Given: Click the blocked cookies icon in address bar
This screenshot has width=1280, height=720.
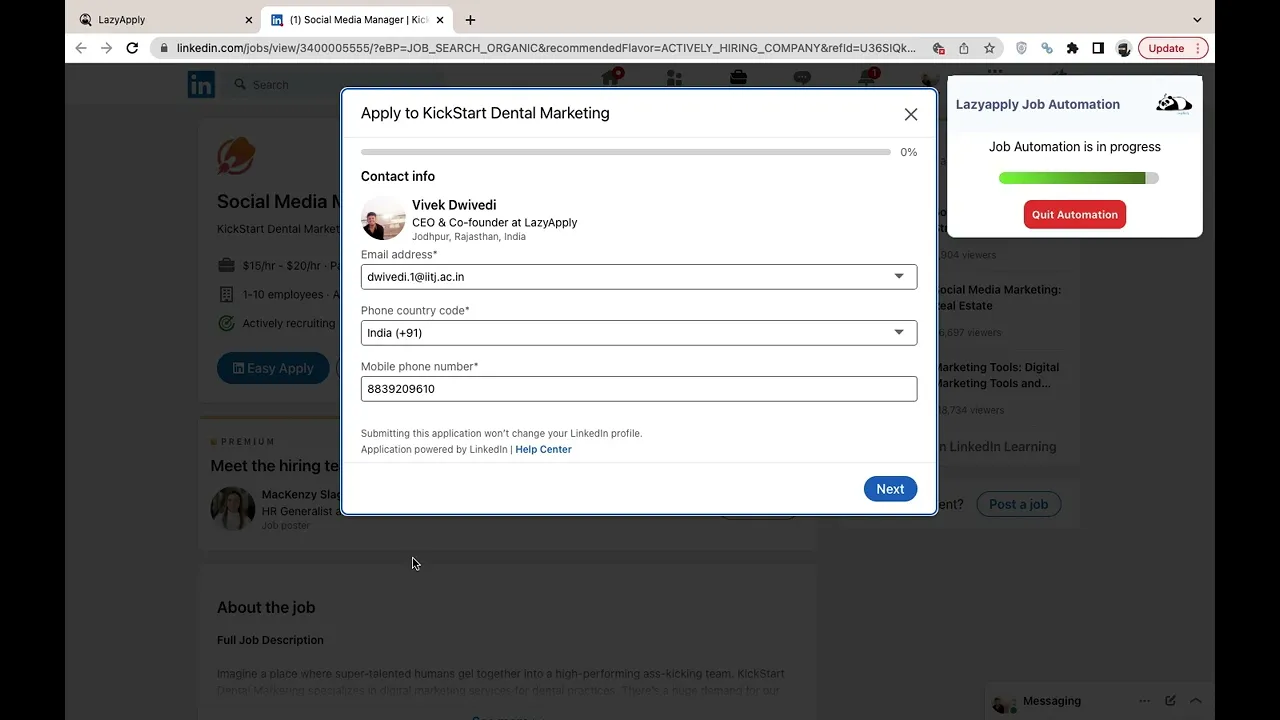Looking at the screenshot, I should (x=938, y=48).
